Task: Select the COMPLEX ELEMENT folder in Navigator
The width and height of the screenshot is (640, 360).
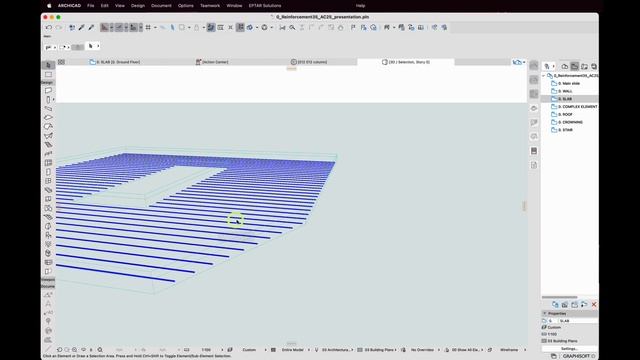Action: coord(574,107)
